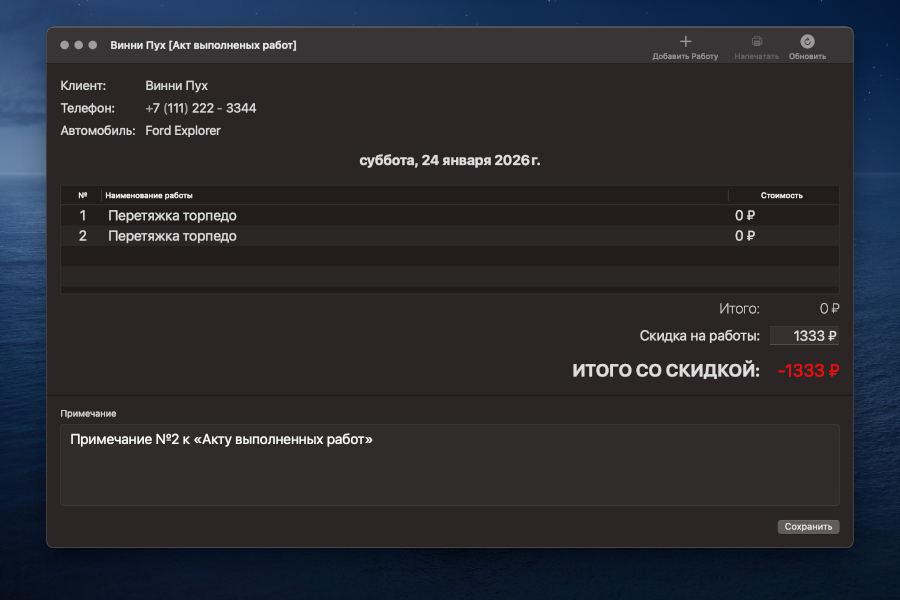Click the 0 ₽ cost in row 1
Screen dimensions: 900x600
pos(745,215)
